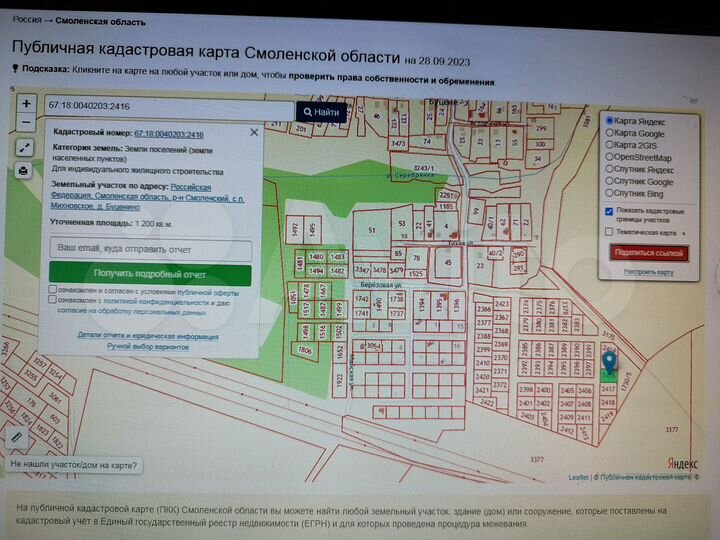This screenshot has height=540, width=720.
Task: Zoom in the map with plus button
Action: coord(26,104)
